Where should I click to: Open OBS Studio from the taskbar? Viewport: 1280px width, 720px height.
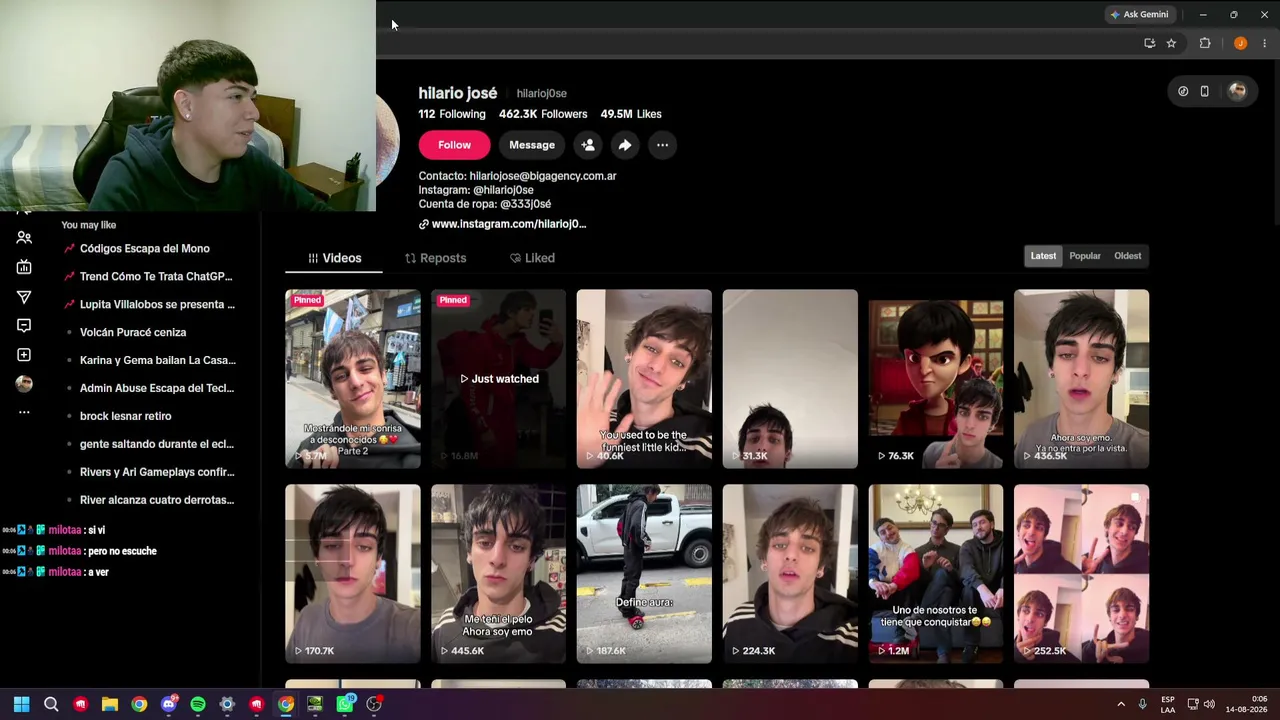[x=374, y=704]
